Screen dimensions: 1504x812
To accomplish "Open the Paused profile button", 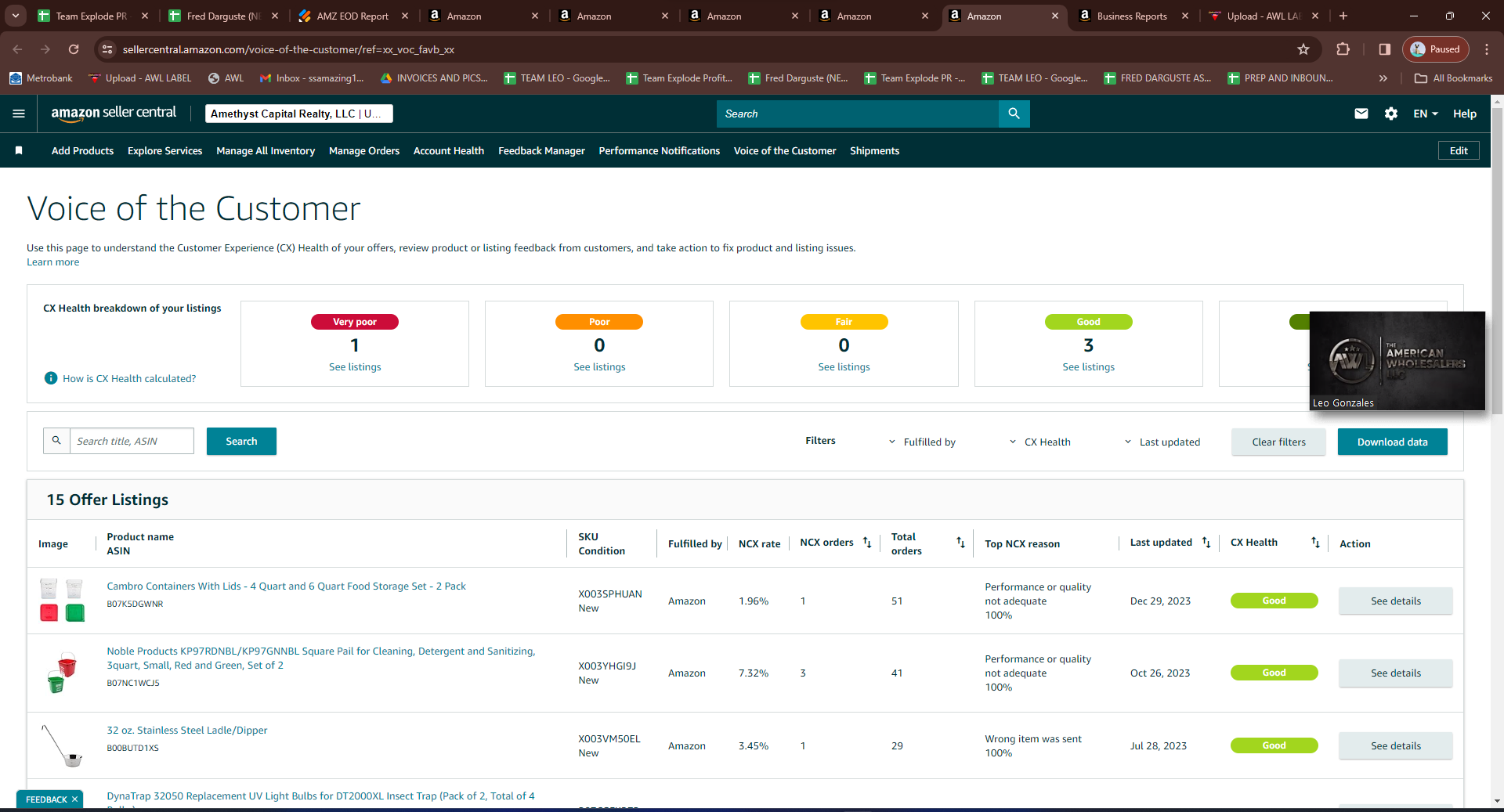I will point(1436,49).
